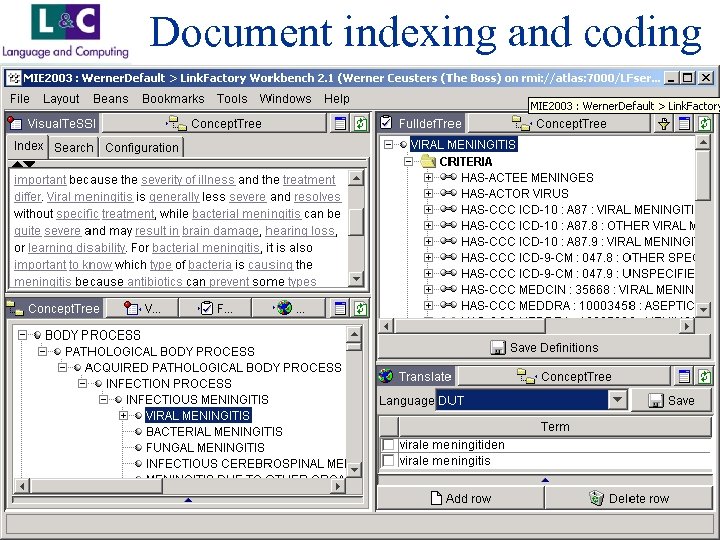Collapse the CRITERIA folder in FulldefTree
The image size is (720, 540).
408,161
